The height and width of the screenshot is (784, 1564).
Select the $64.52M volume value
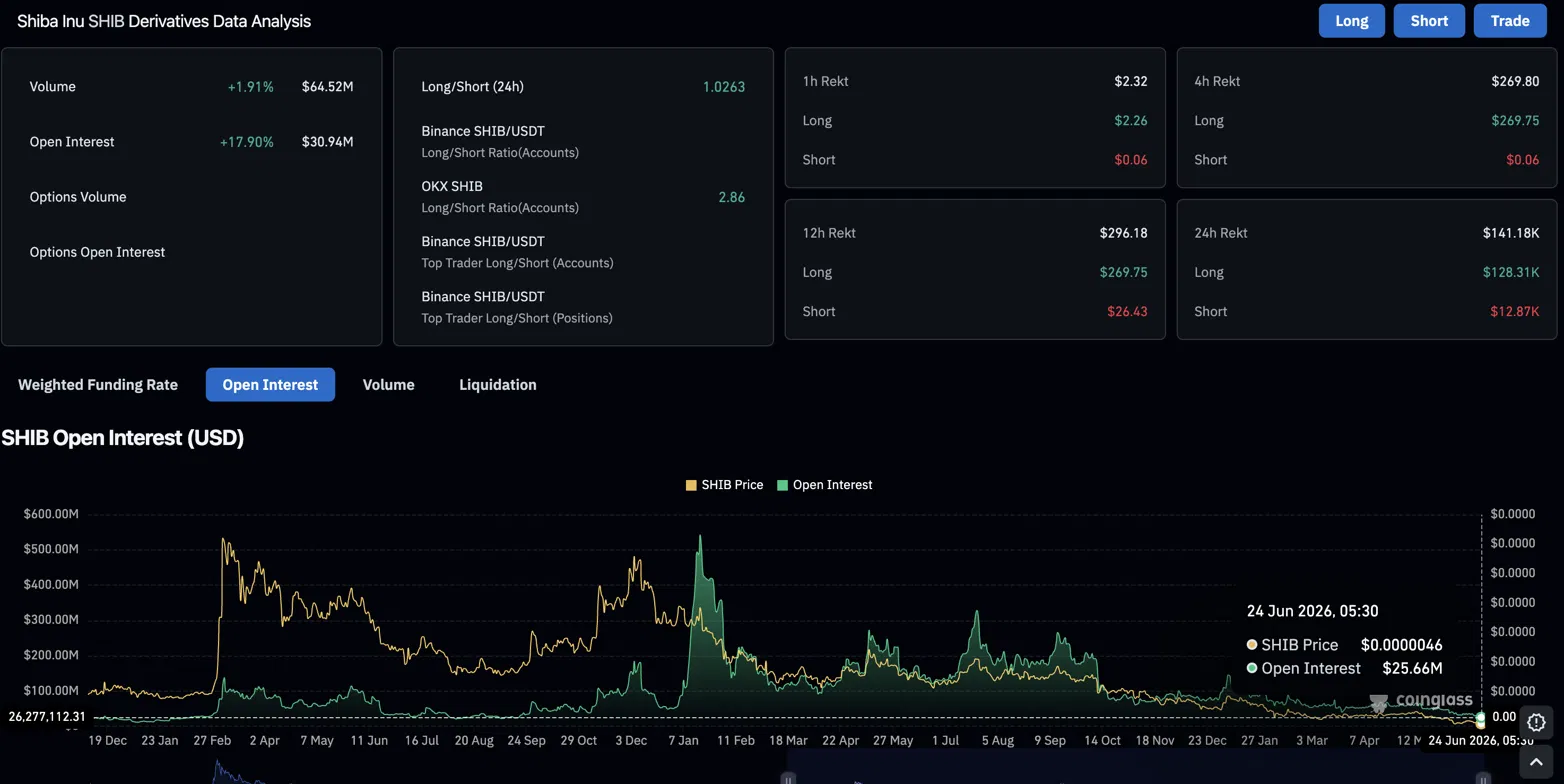click(328, 87)
